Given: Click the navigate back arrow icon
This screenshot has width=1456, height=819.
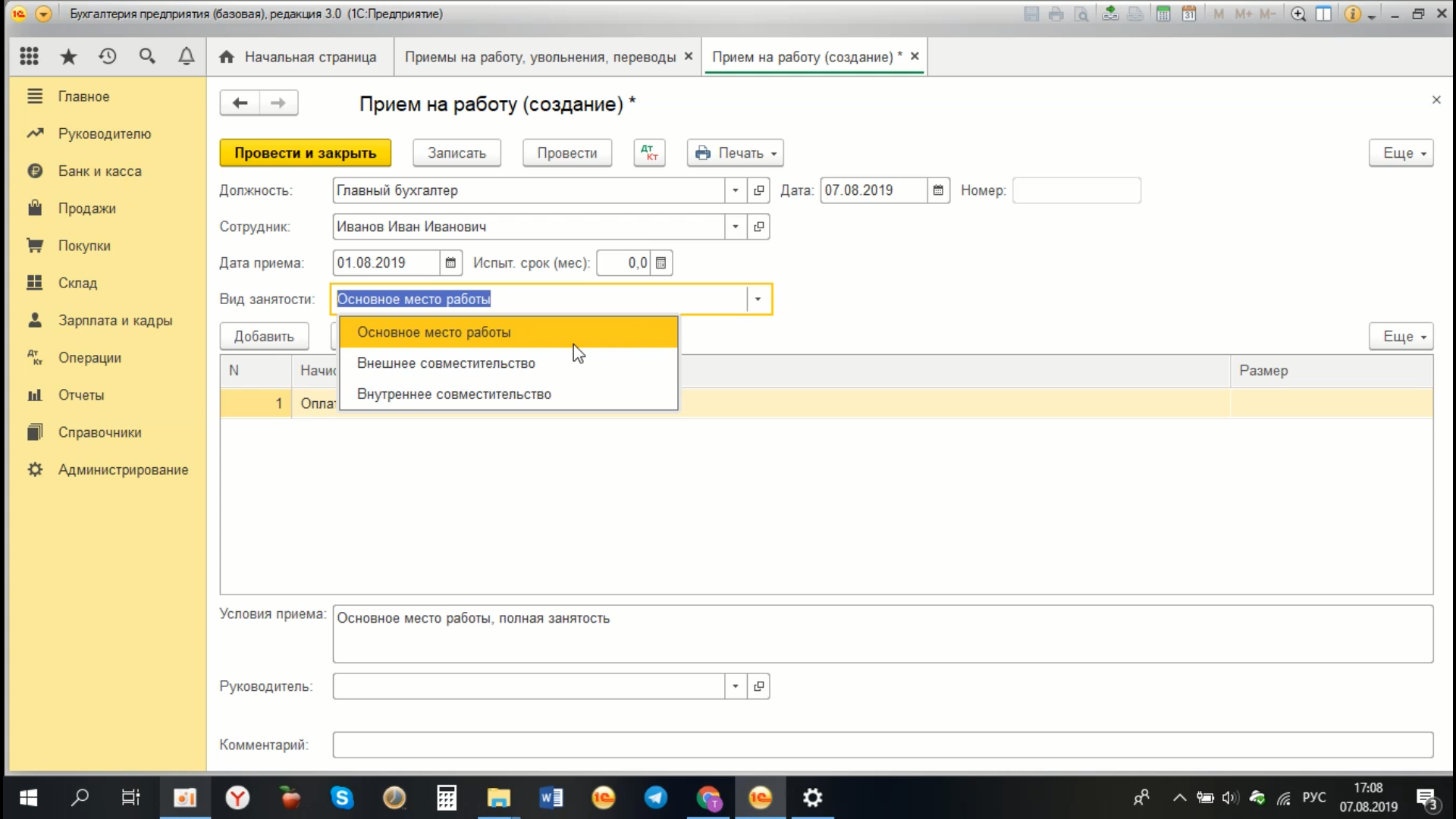Looking at the screenshot, I should click(239, 102).
